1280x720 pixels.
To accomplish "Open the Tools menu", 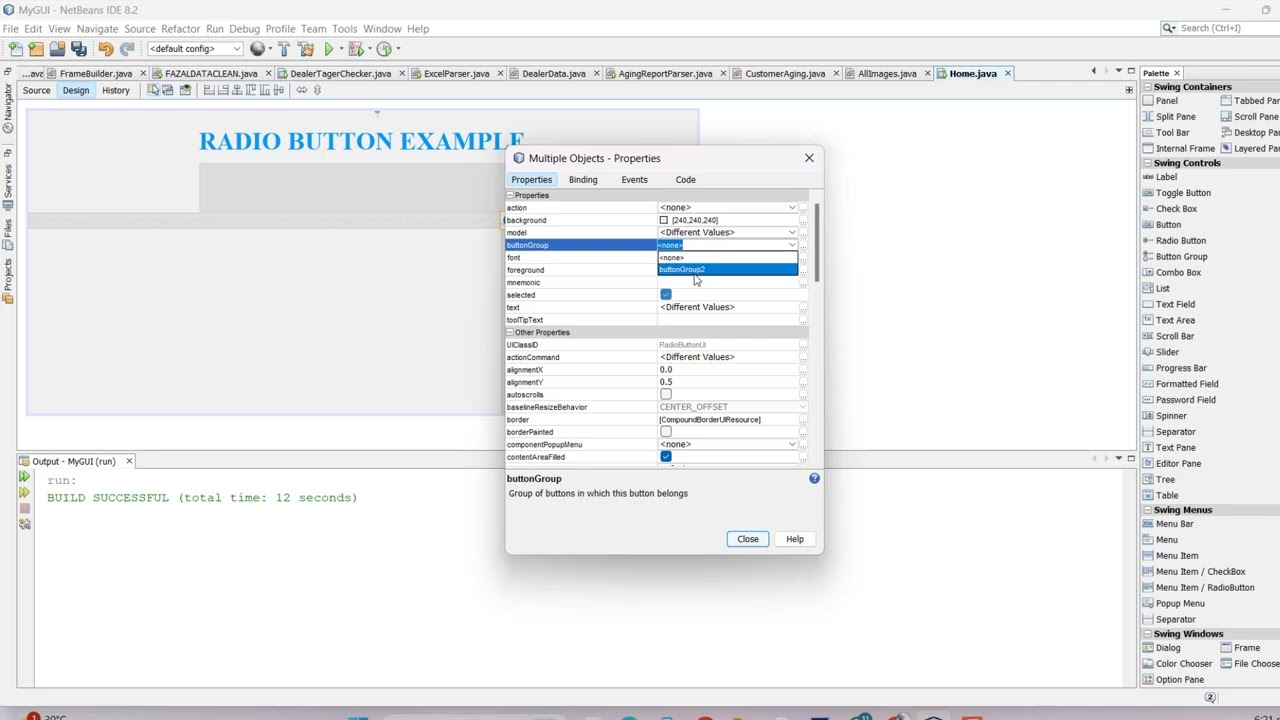I will pyautogui.click(x=344, y=28).
